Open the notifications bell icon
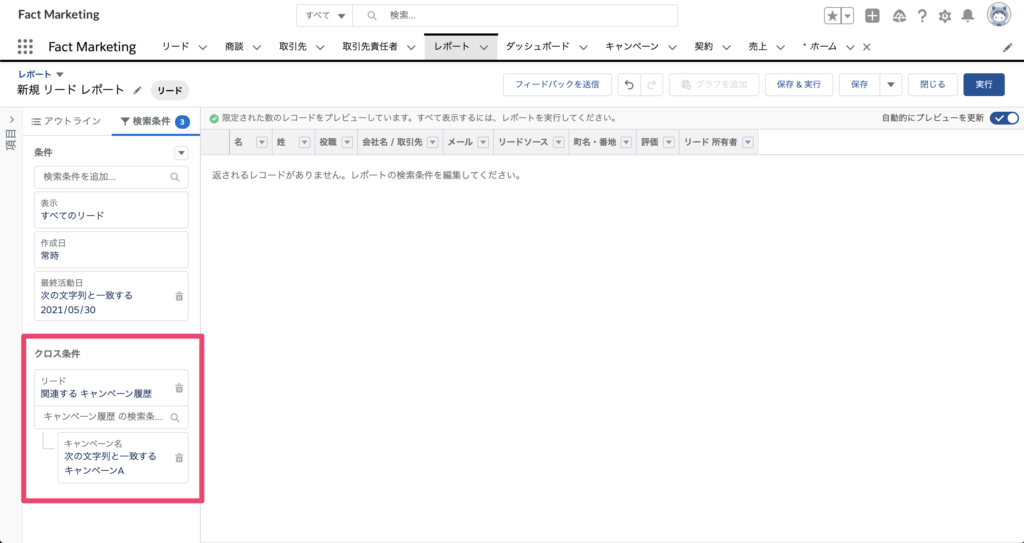The image size is (1024, 543). pyautogui.click(x=968, y=16)
